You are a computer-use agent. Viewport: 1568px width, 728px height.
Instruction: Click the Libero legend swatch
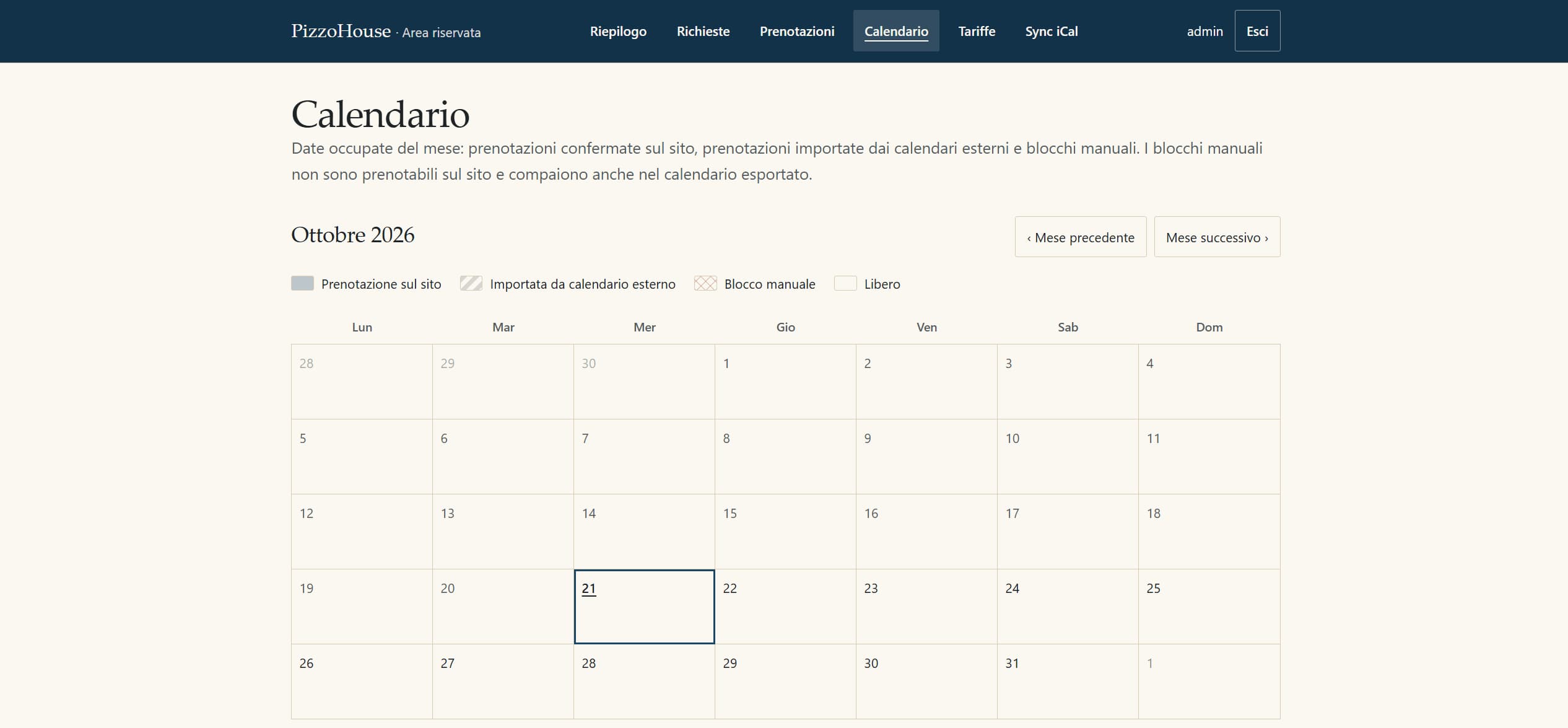pos(845,284)
